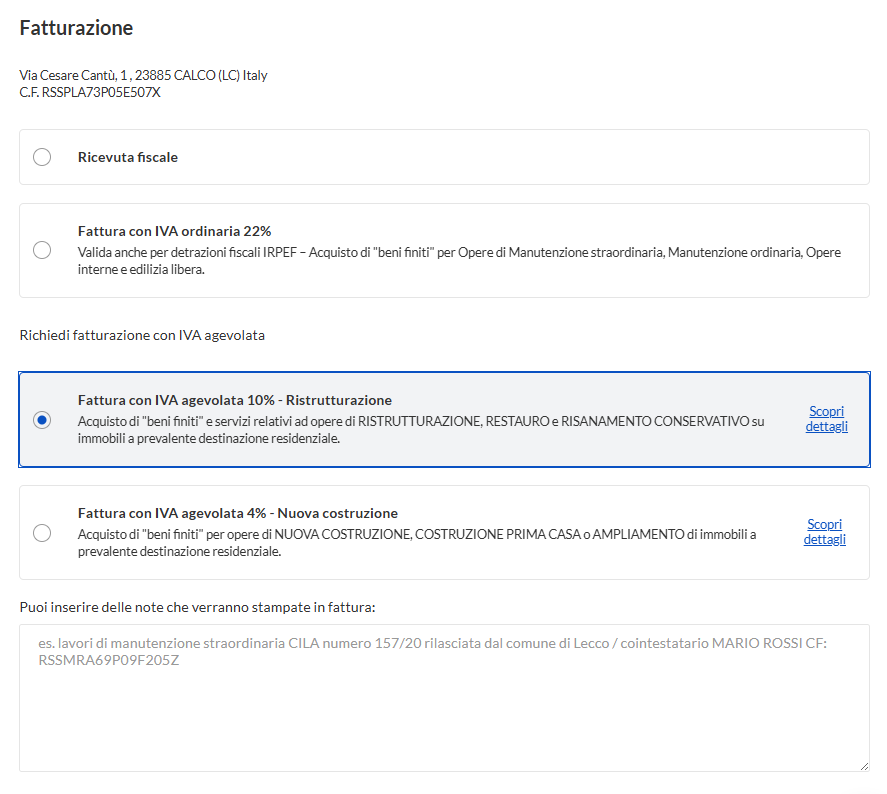
Task: Open Scopri dettagli for 4% Nuova costruzione
Action: pos(825,532)
